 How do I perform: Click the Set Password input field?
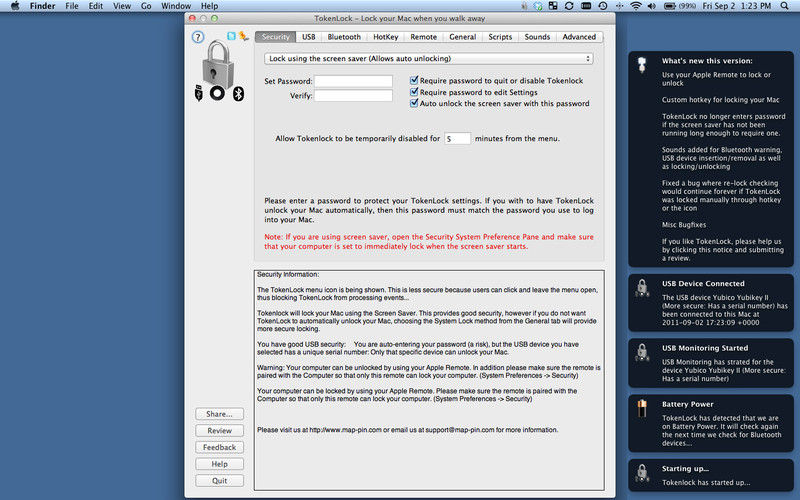pos(353,81)
